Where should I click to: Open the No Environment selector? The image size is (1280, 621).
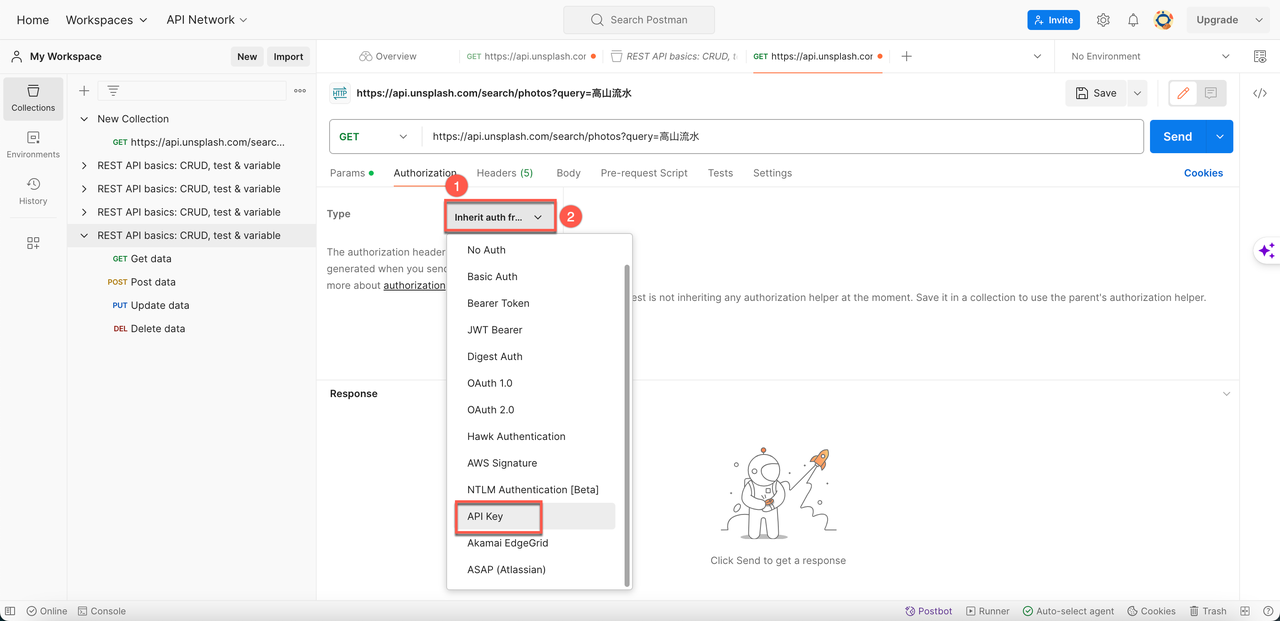tap(1150, 56)
